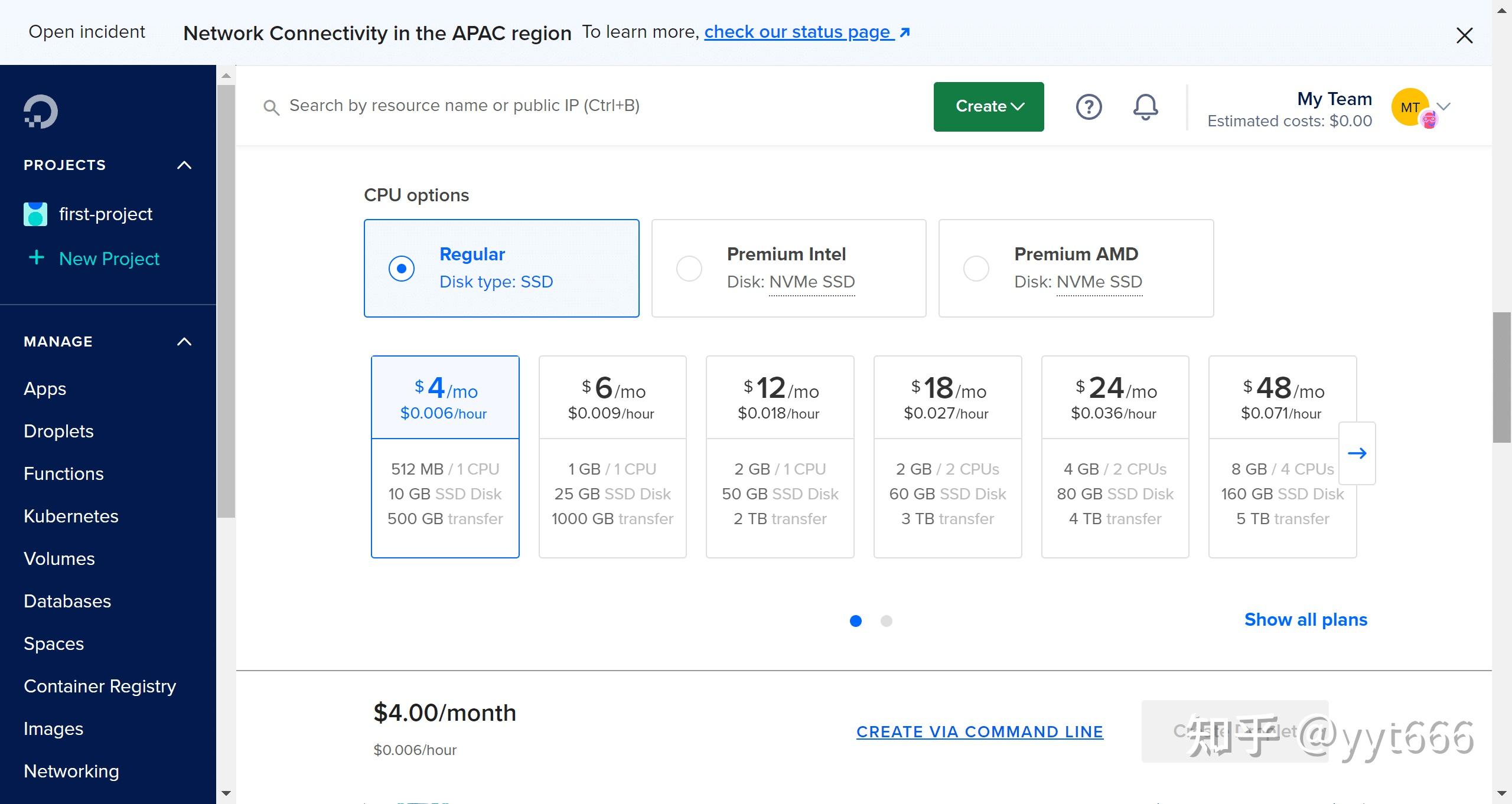Image resolution: width=1512 pixels, height=804 pixels.
Task: Click the right arrow to see more plans
Action: point(1357,453)
